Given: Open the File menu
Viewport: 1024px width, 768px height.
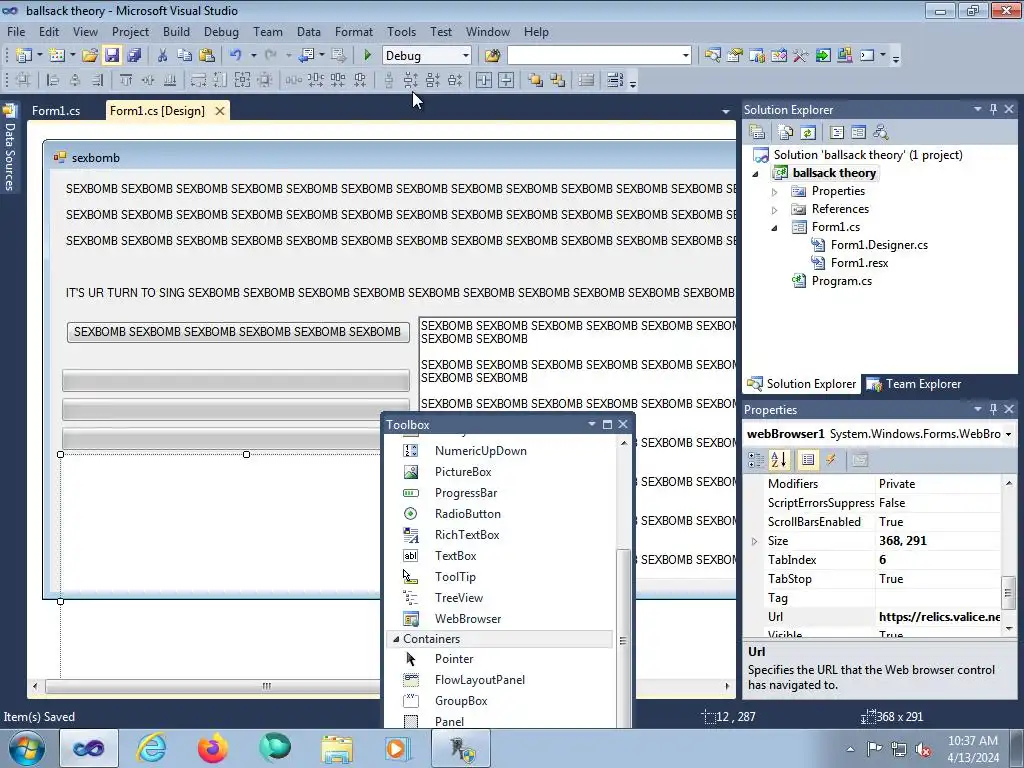Looking at the screenshot, I should [x=16, y=32].
